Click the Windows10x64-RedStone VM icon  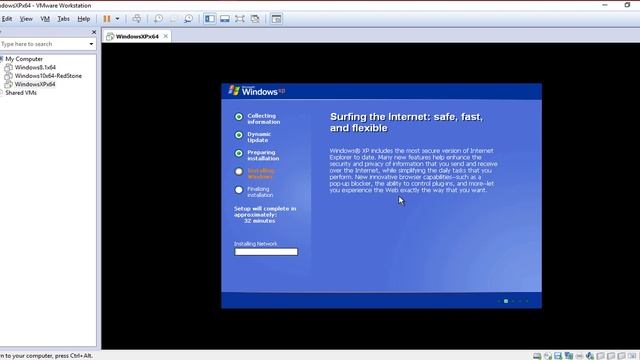8,76
